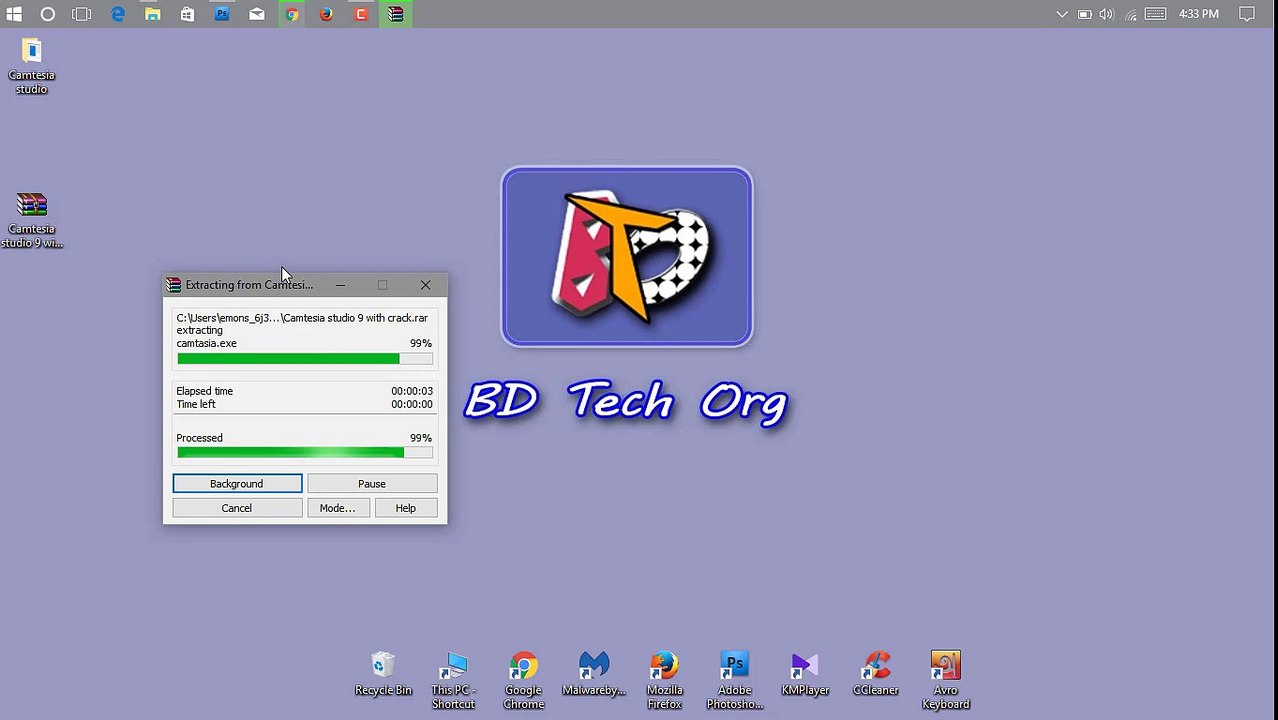Image resolution: width=1278 pixels, height=720 pixels.
Task: Click the Background button
Action: click(x=237, y=484)
